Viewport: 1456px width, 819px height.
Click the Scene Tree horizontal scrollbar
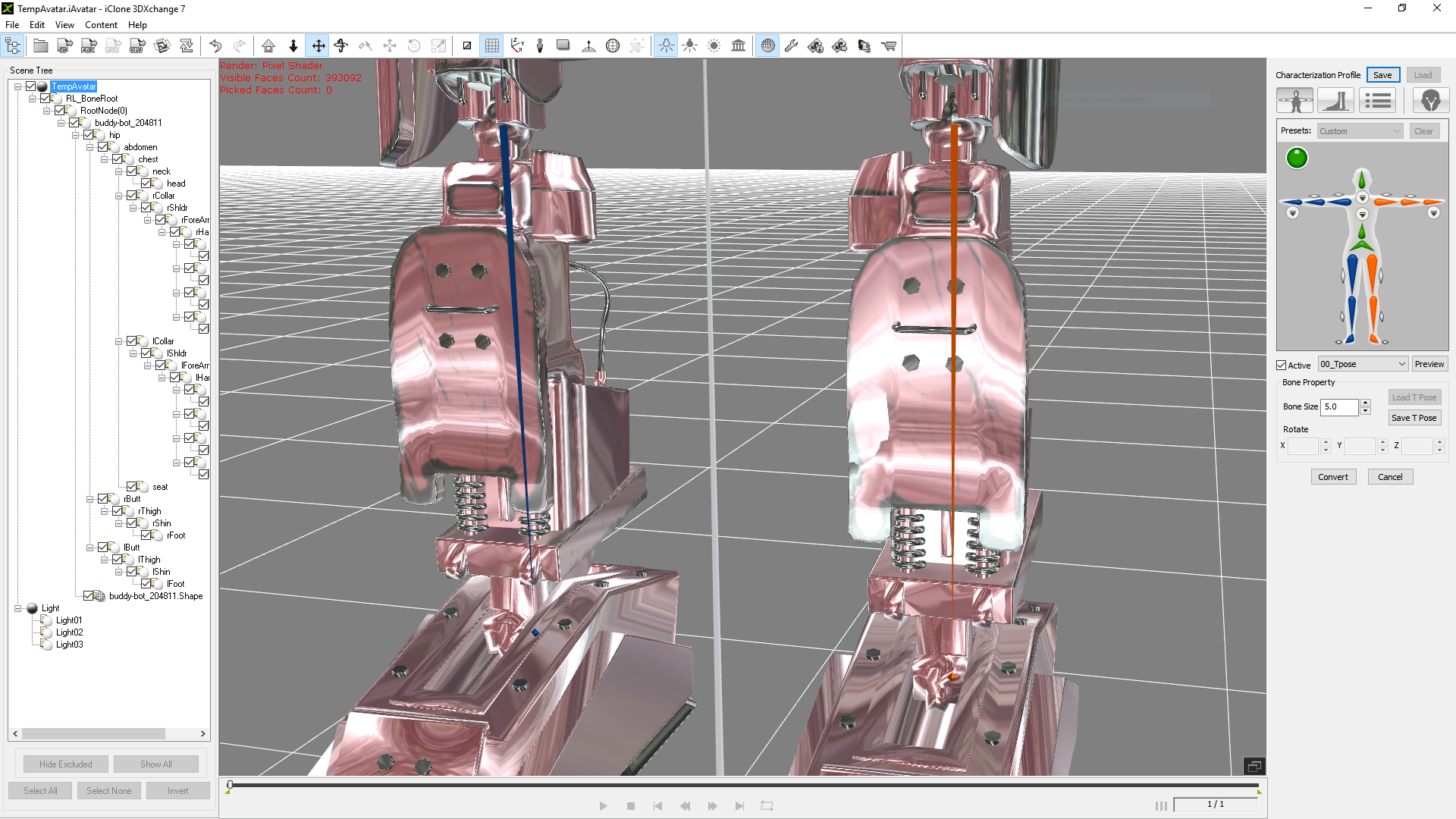109,734
